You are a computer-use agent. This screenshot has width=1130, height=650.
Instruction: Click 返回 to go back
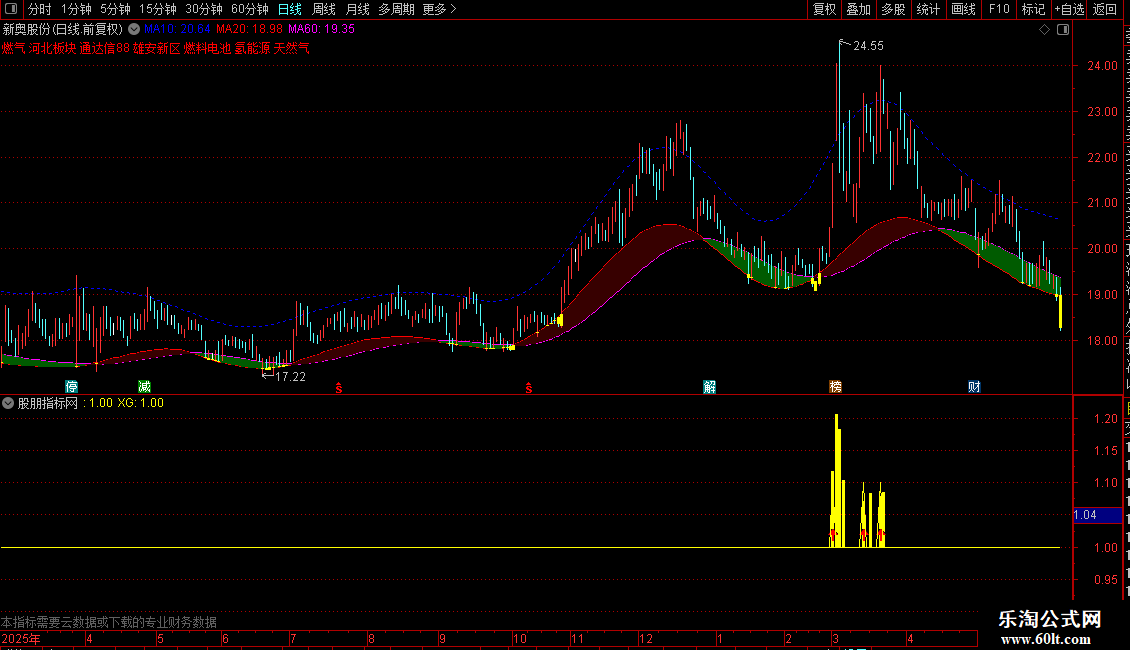pos(1105,9)
